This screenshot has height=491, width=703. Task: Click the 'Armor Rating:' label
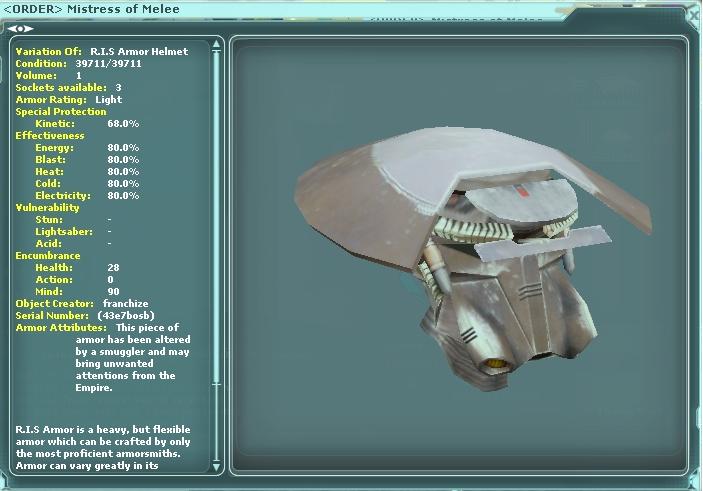pos(51,100)
